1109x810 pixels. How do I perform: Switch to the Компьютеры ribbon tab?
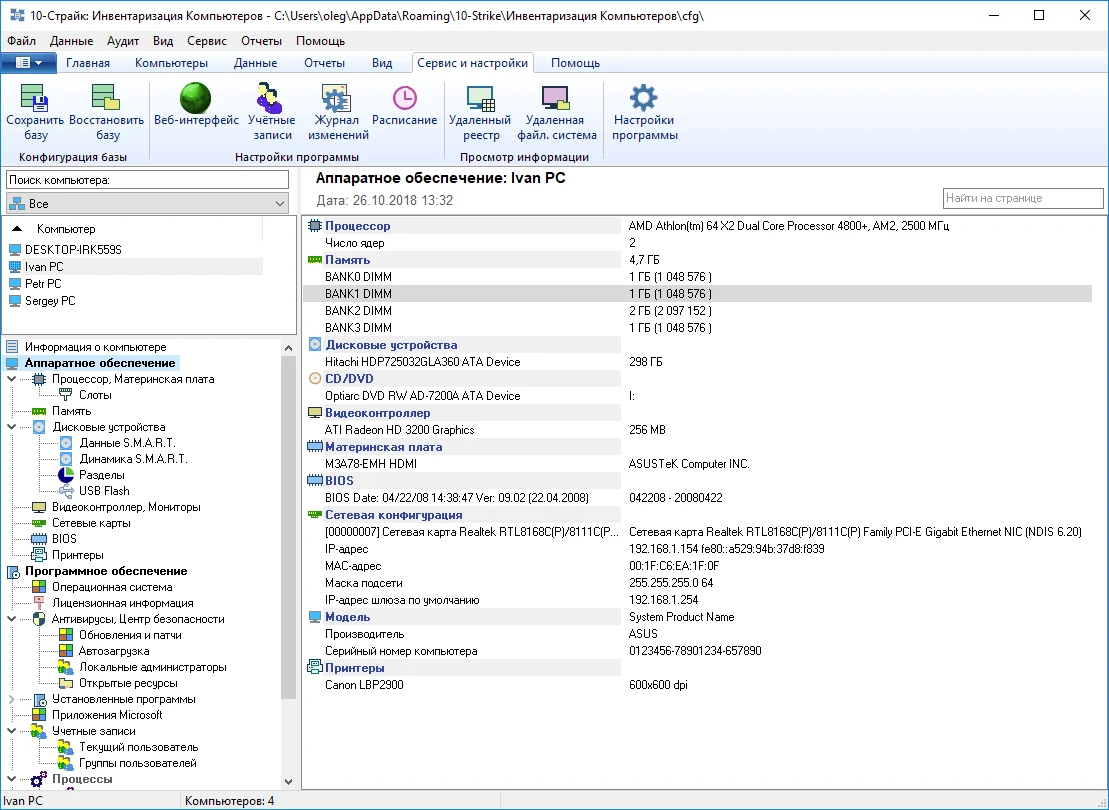coord(171,63)
